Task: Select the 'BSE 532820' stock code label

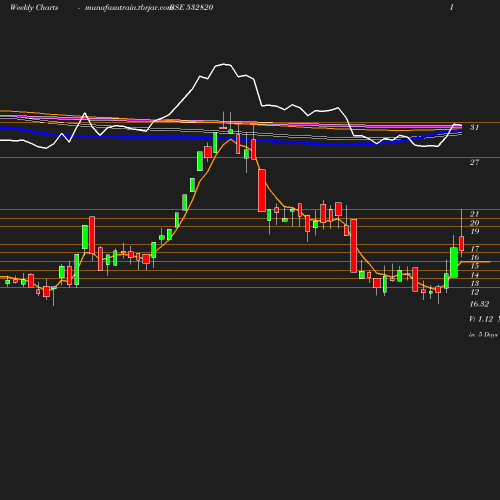Action: coord(191,8)
